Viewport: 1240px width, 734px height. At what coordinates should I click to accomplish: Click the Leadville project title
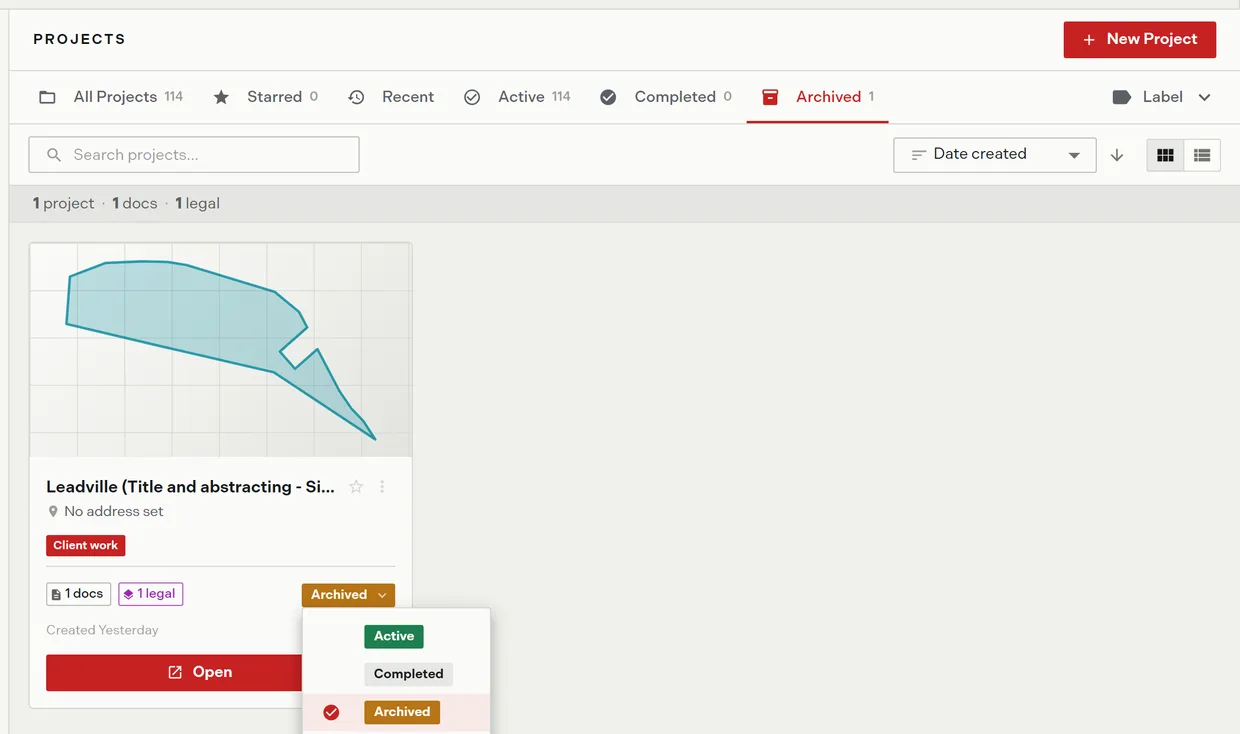click(x=190, y=487)
